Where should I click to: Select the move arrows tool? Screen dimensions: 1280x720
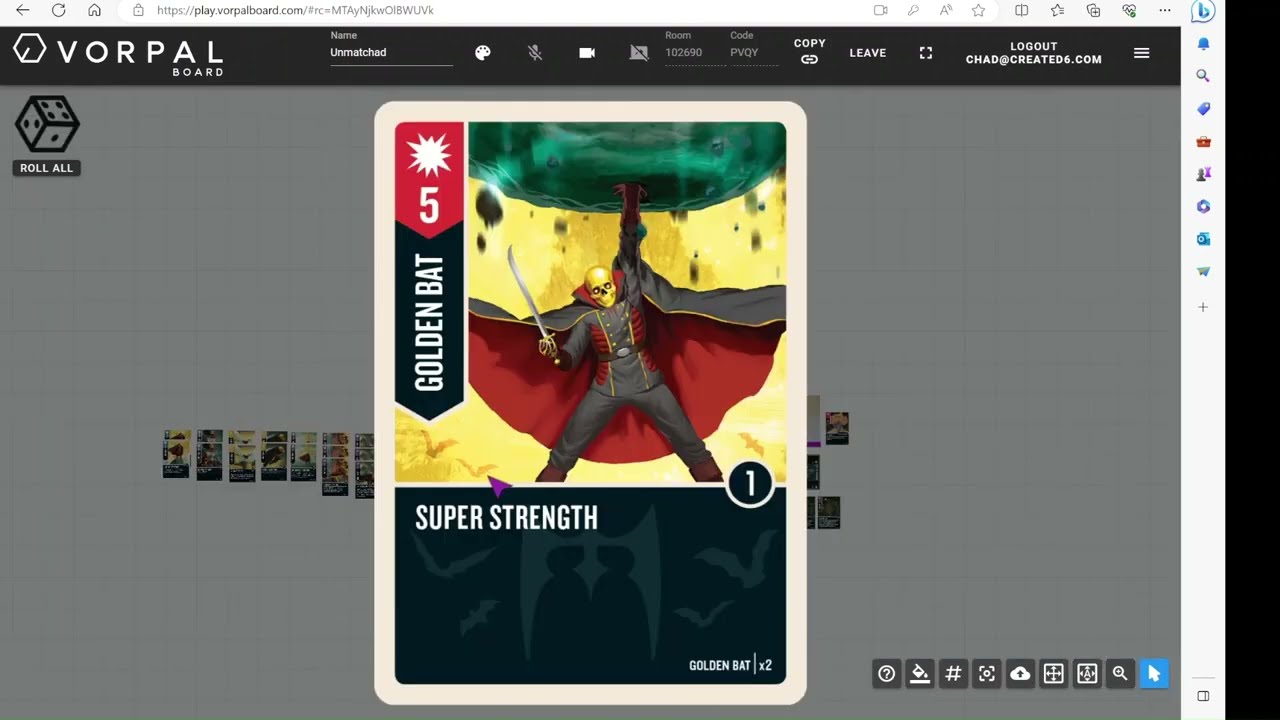1053,674
